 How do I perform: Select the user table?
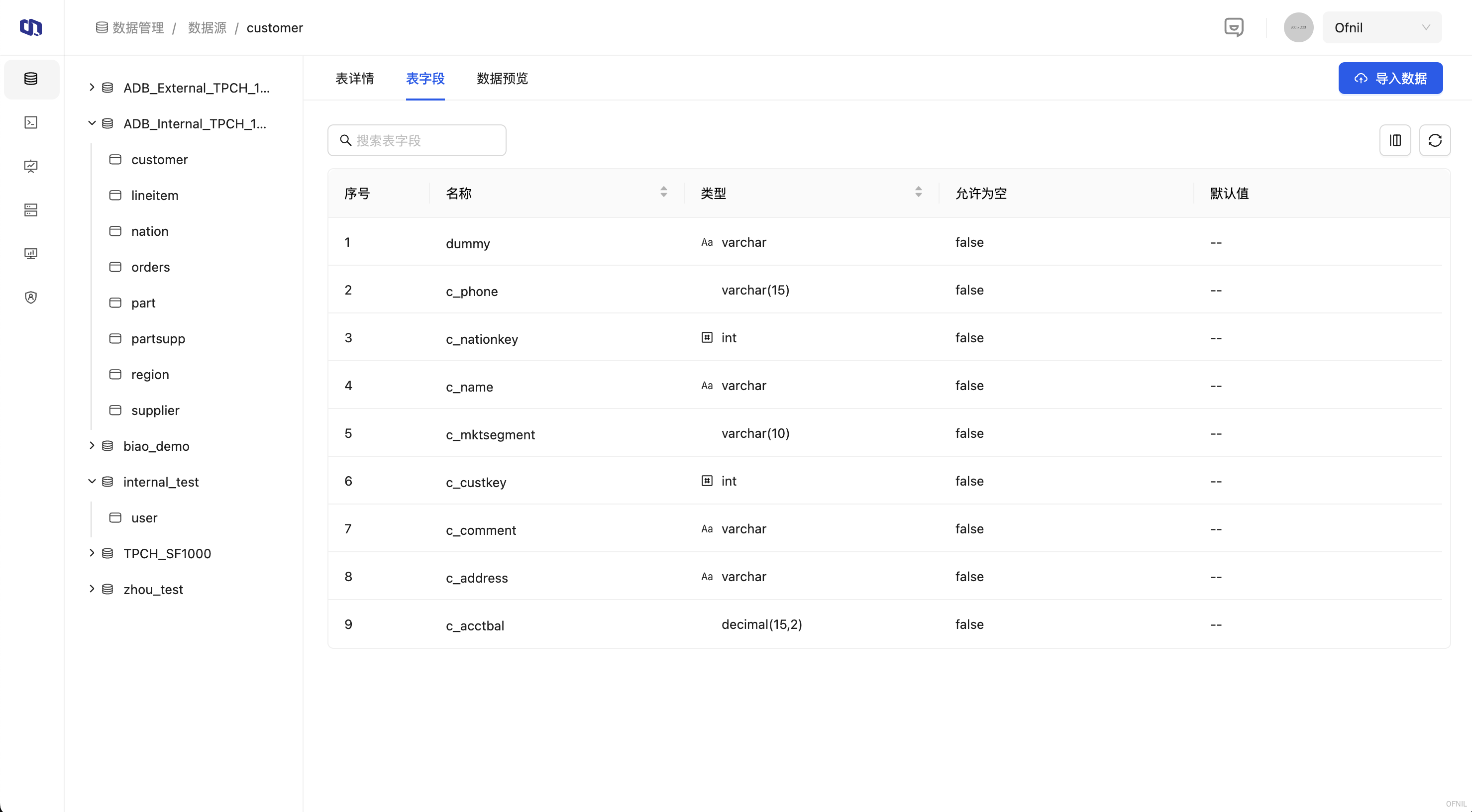tap(144, 518)
